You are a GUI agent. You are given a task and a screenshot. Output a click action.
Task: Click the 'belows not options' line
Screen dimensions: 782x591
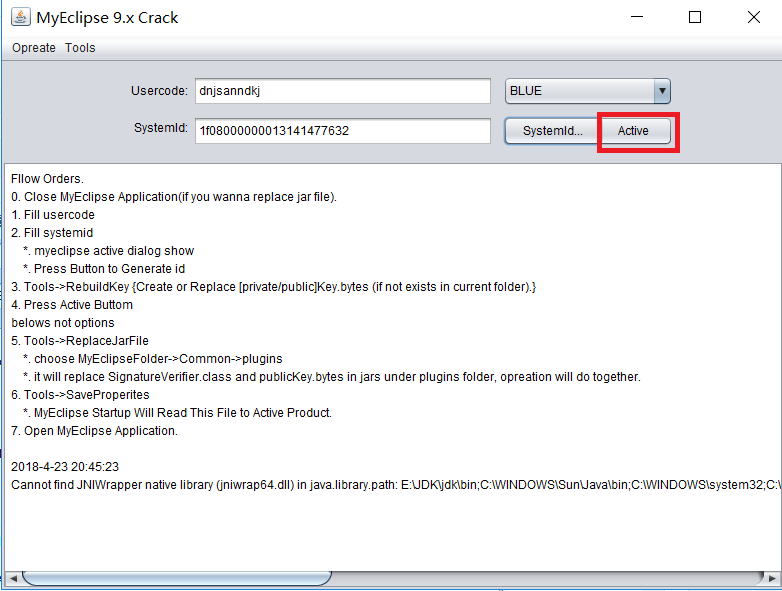pyautogui.click(x=63, y=323)
